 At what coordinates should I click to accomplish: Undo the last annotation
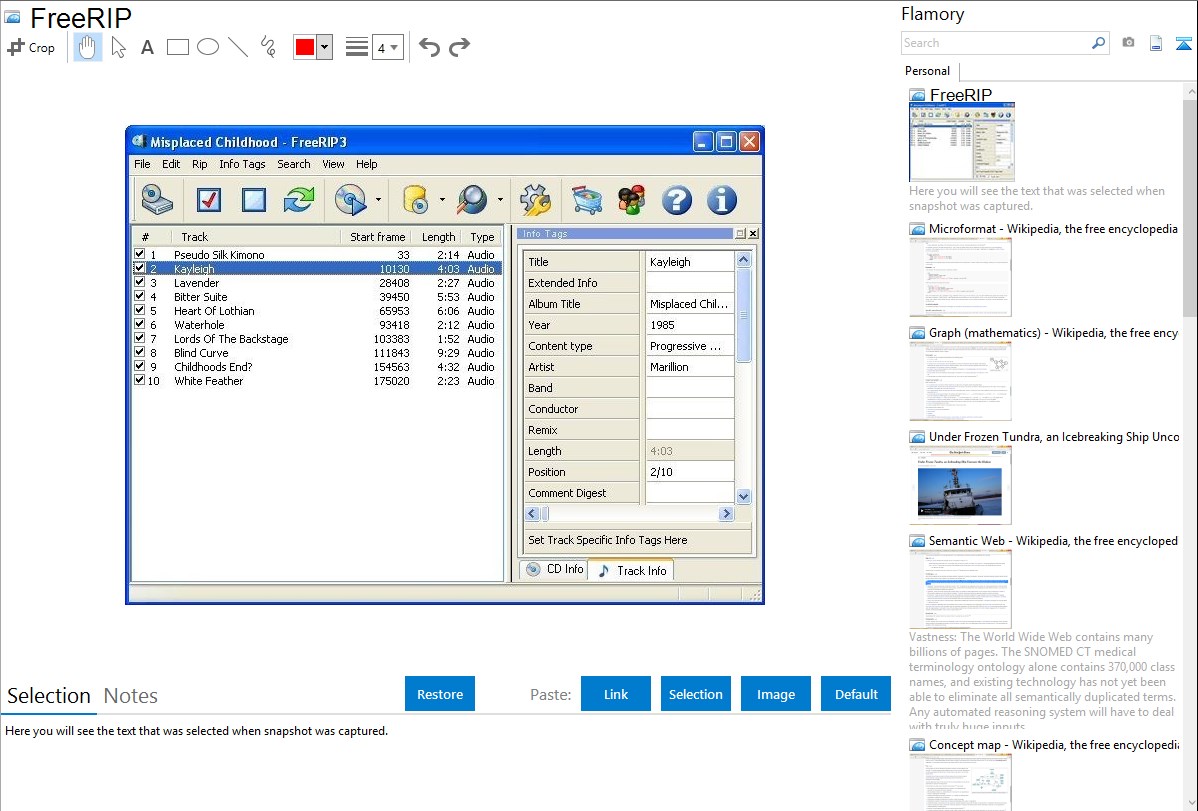[x=429, y=47]
